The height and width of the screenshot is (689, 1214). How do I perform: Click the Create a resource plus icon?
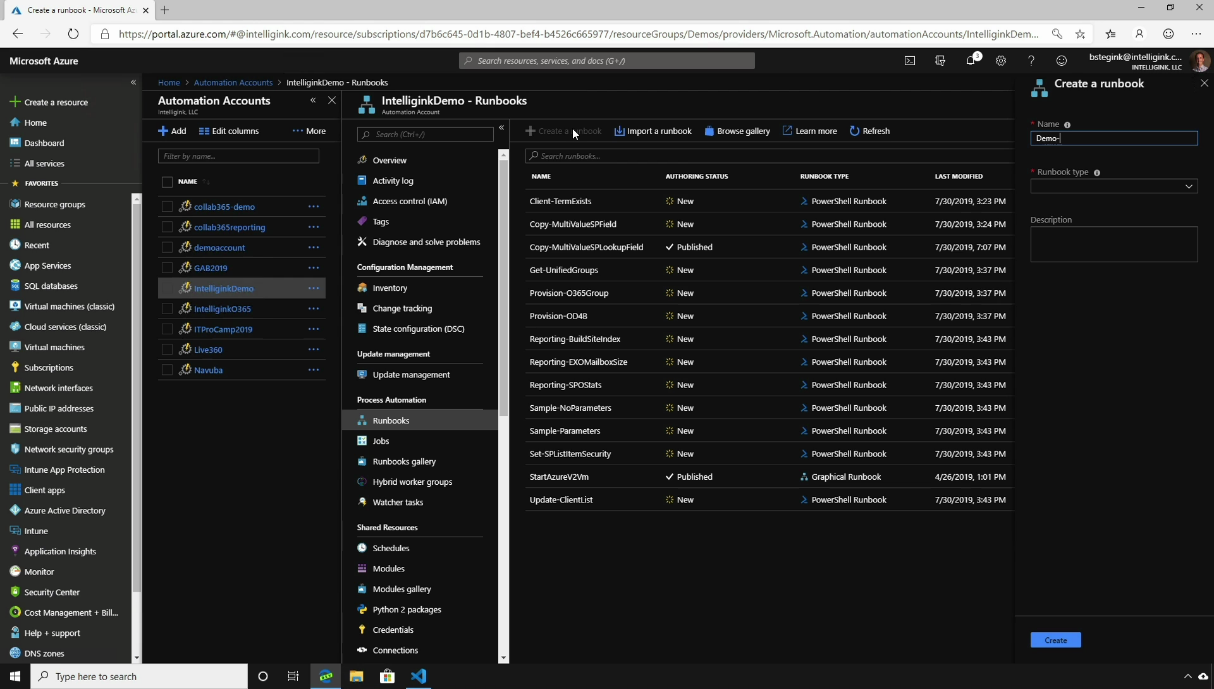15,102
